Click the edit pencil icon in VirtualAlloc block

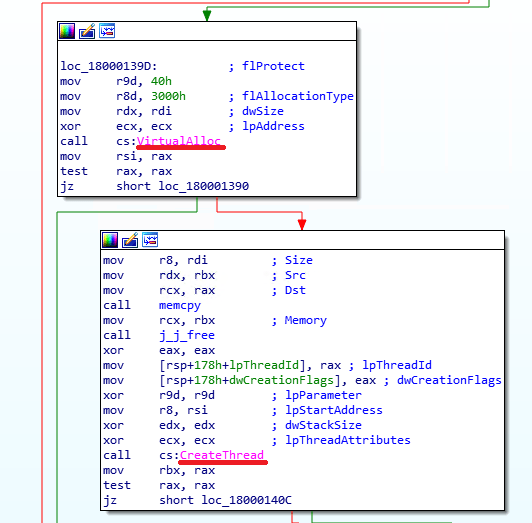click(x=87, y=31)
